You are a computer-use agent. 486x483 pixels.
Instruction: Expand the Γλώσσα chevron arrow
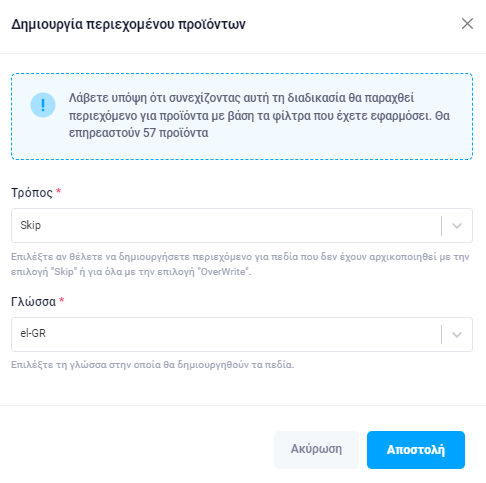click(x=457, y=334)
